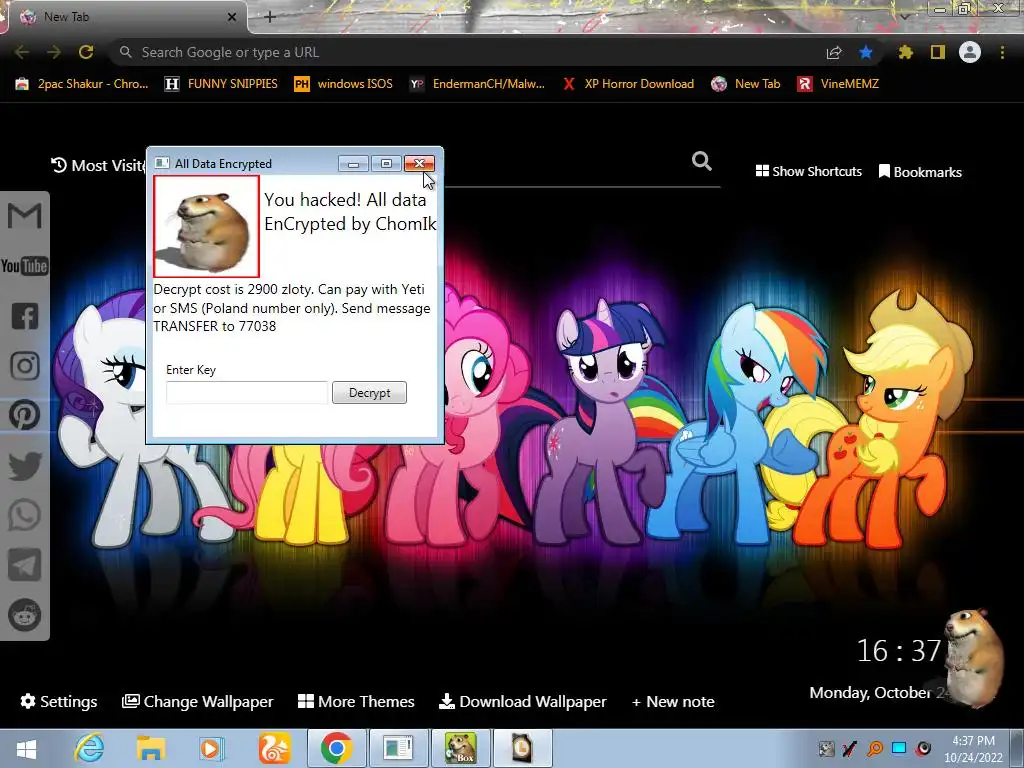Image resolution: width=1024 pixels, height=768 pixels.
Task: Open the EndermanCH/Malw... bookmark
Action: 477,84
